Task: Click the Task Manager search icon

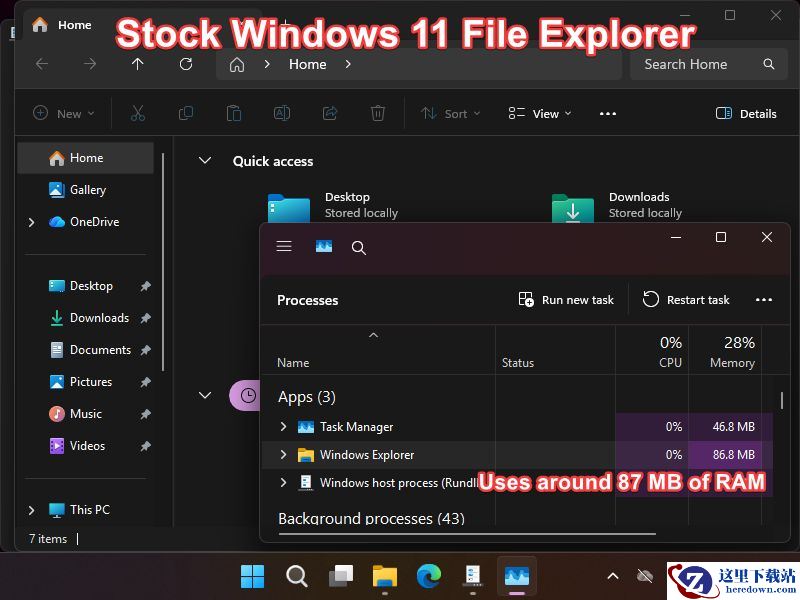Action: click(x=359, y=247)
